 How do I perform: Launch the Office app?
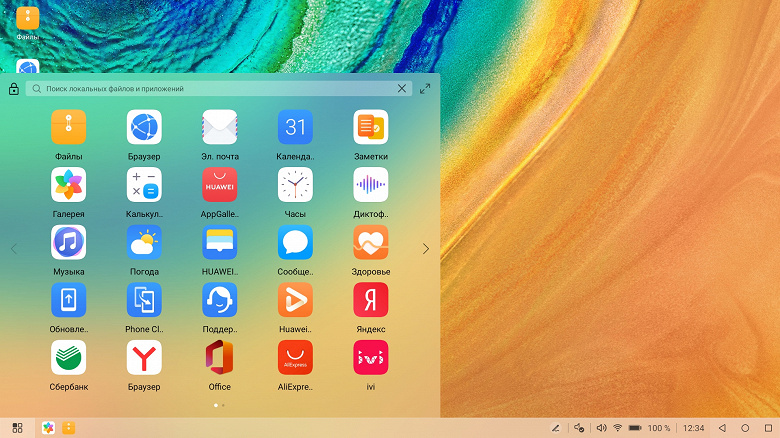(220, 357)
